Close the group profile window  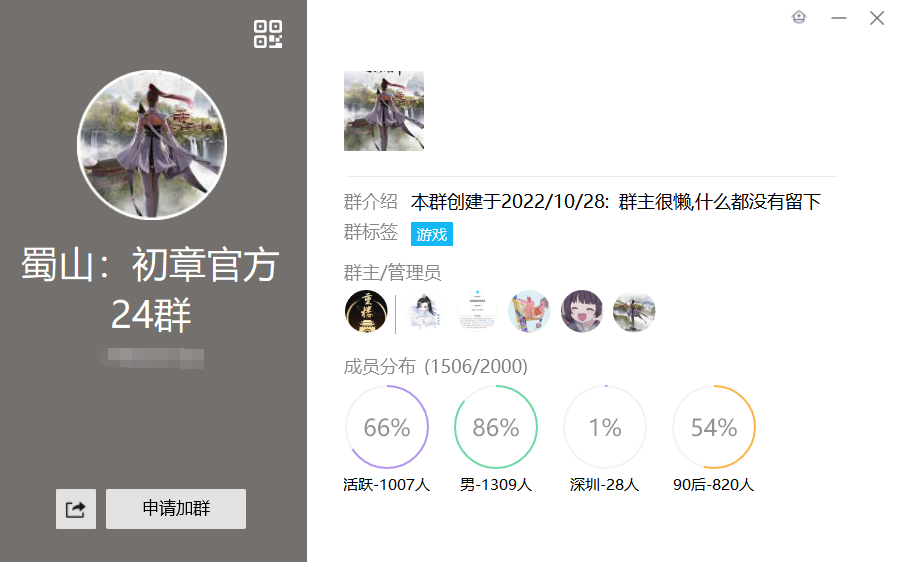(x=877, y=18)
